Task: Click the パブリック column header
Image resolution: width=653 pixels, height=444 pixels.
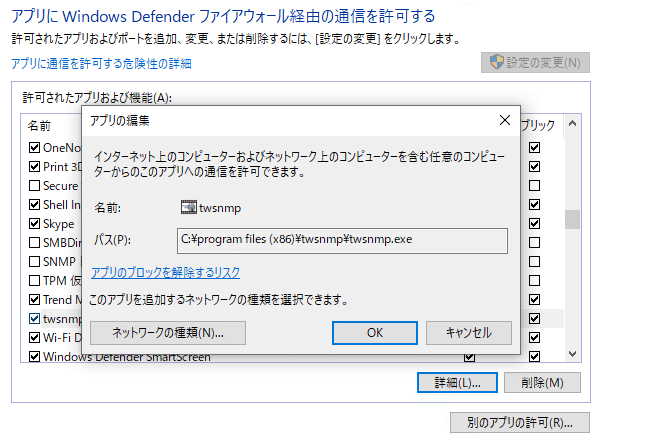Action: 538,125
